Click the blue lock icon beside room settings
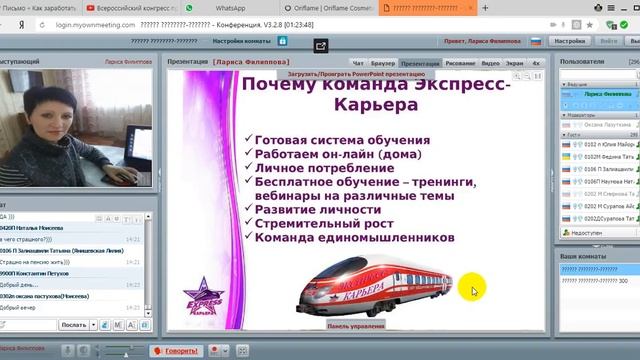This screenshot has width=640, height=360. coord(282,41)
